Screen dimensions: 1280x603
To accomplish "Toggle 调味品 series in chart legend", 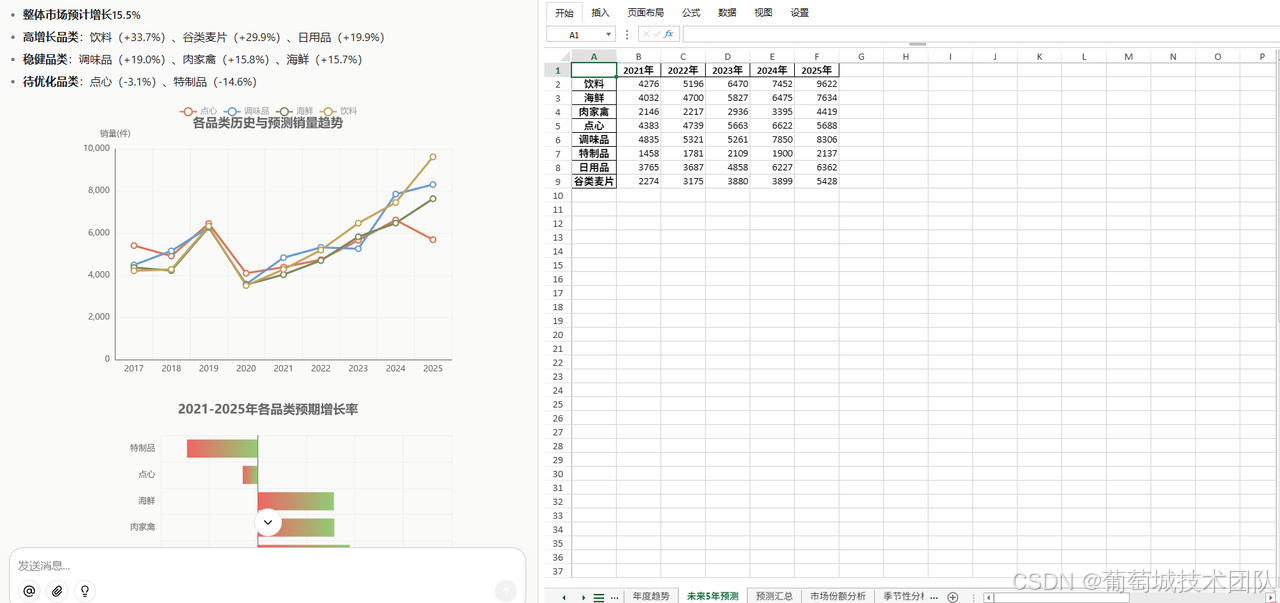I will pos(248,111).
